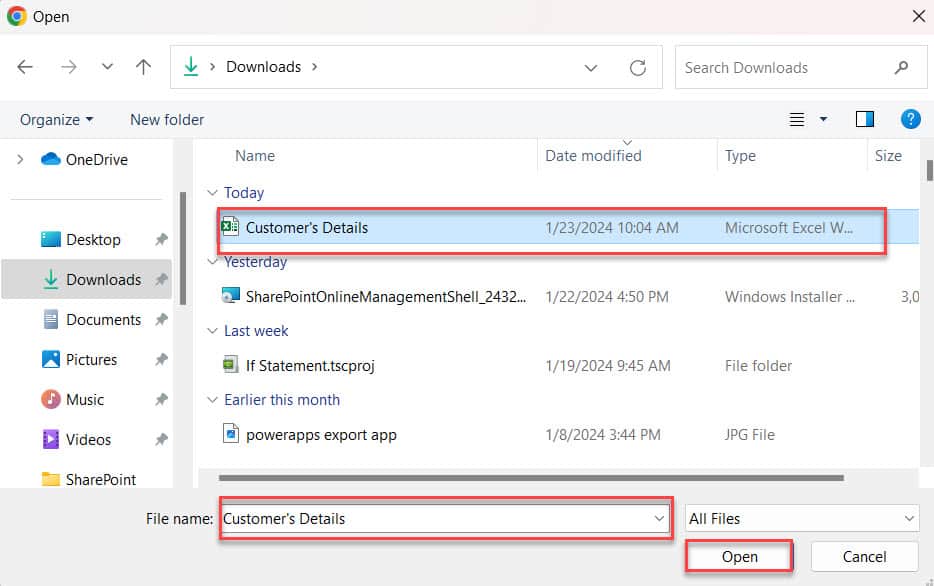
Task: Collapse the Earlier this month group
Action: coord(212,400)
